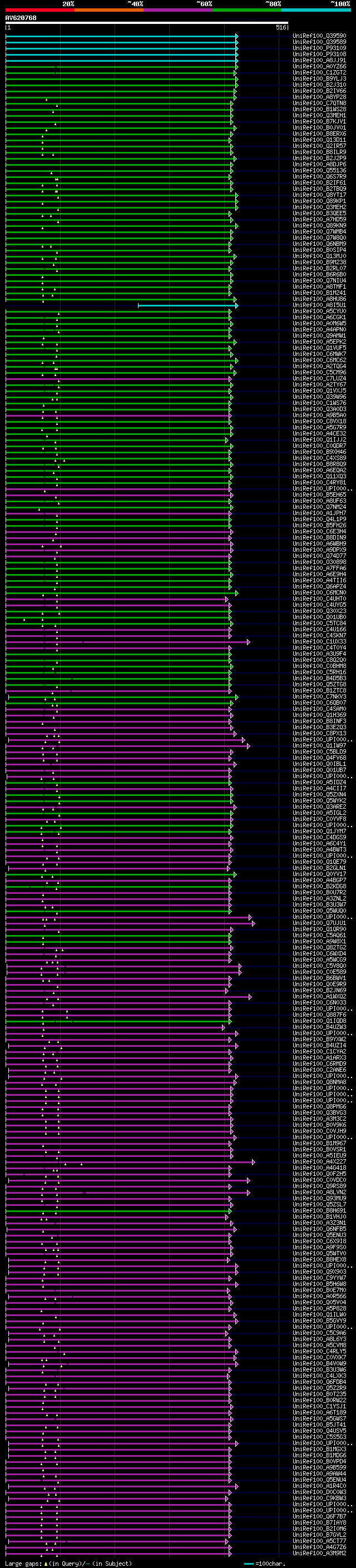This screenshot has width=356, height=1568.
Task: Select the UniRef100_B8R8Q9 label
Action: tap(319, 464)
